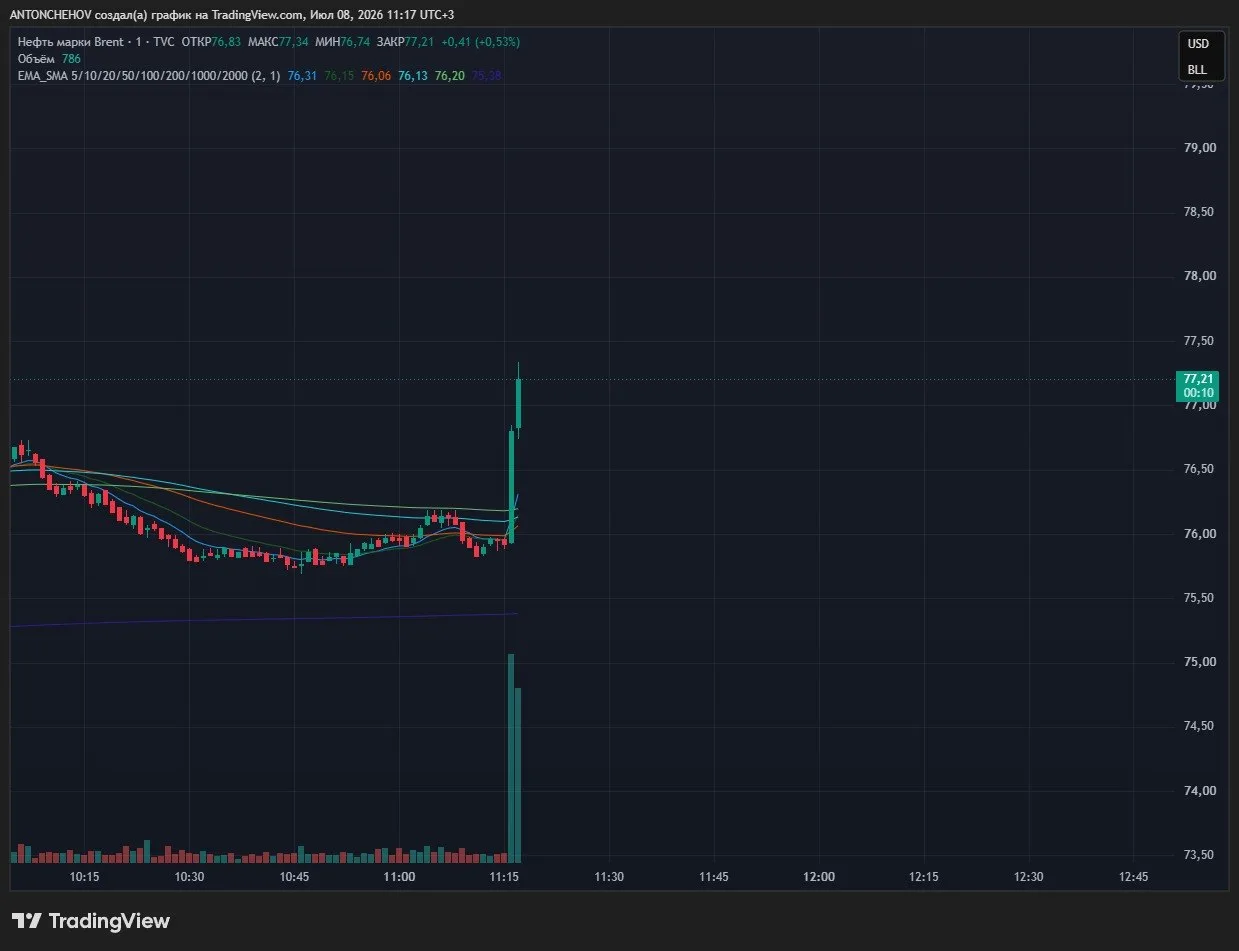Click the ЗАКР close value 77,21
The image size is (1239, 951).
click(420, 42)
